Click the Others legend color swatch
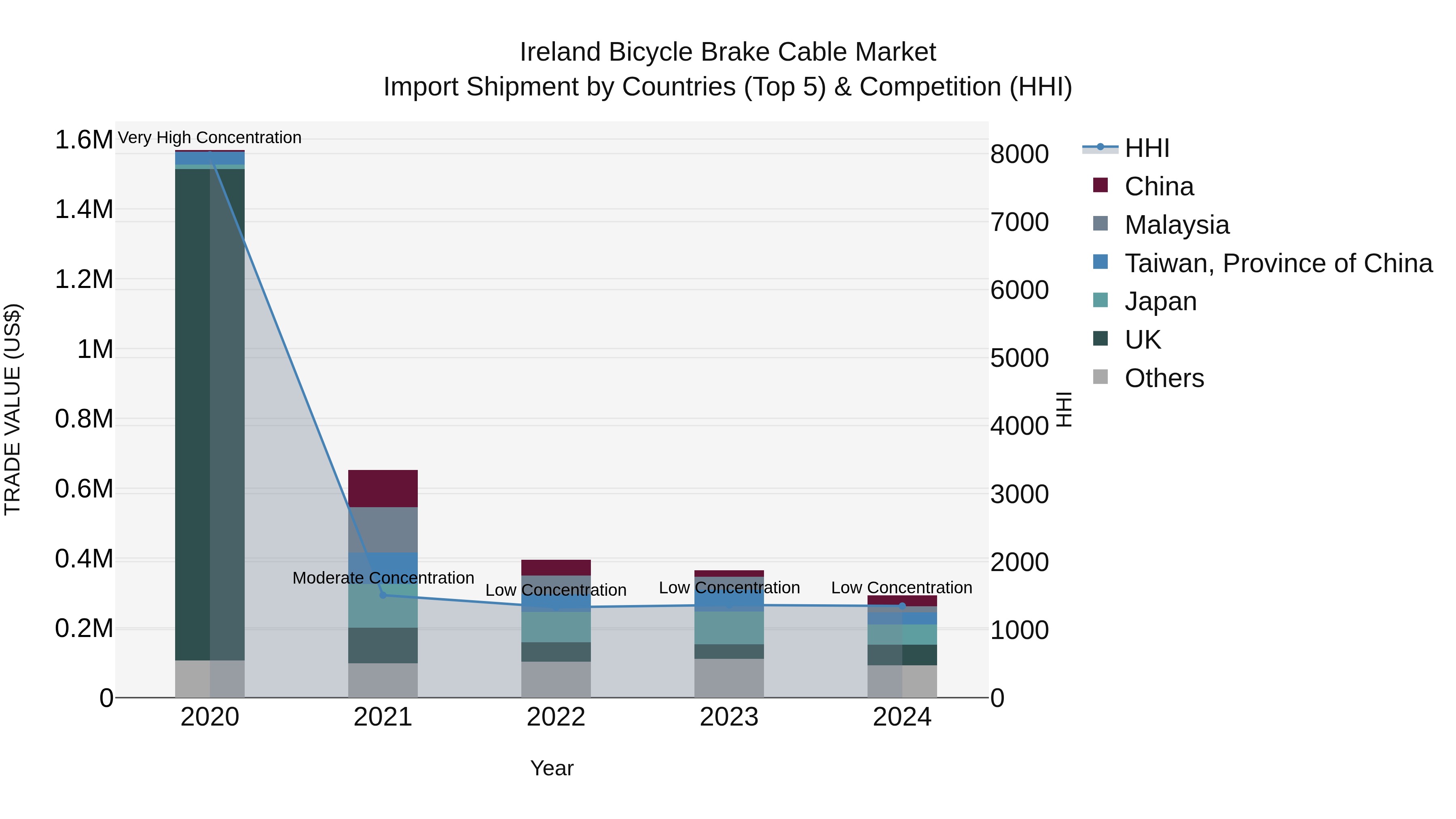 pos(1100,377)
